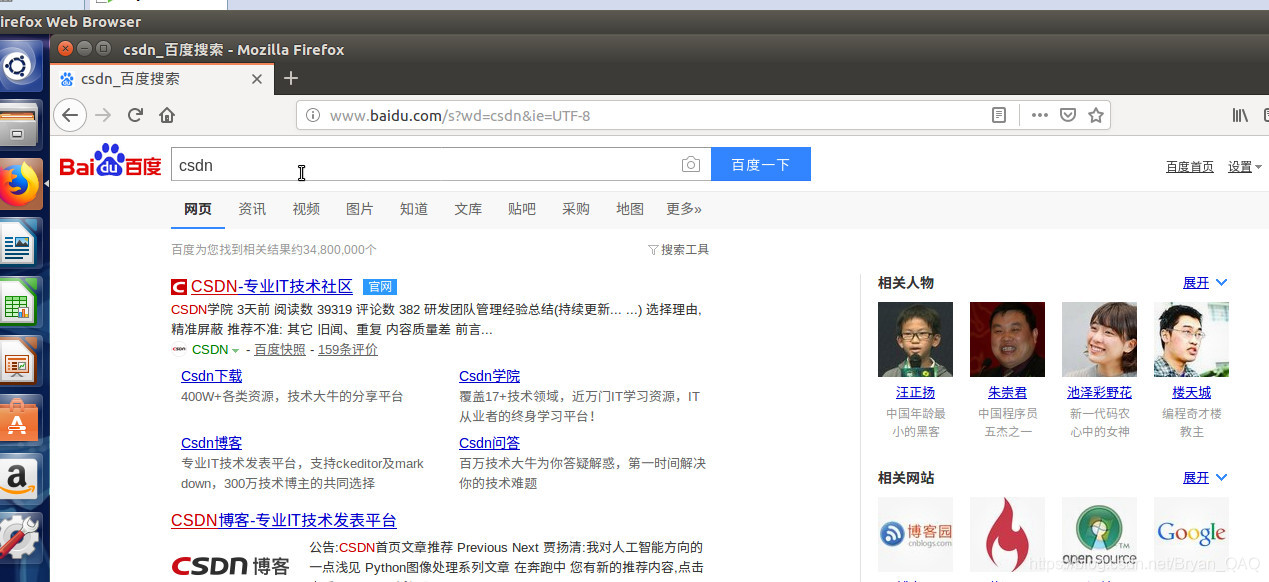Open page actions three-dot menu
This screenshot has height=582, width=1269.
coord(1040,115)
